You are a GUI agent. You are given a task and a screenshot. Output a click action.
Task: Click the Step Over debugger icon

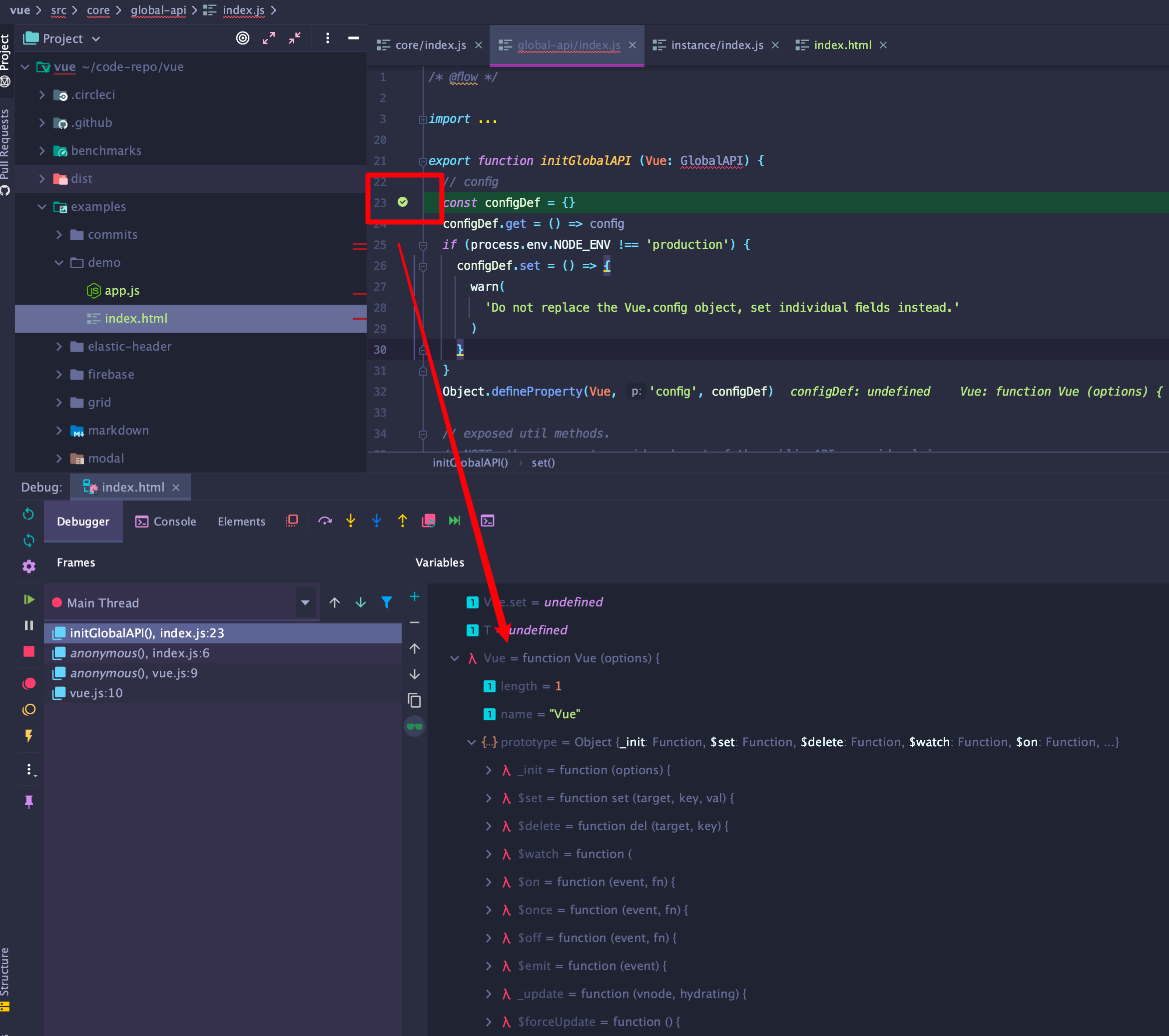(x=325, y=521)
